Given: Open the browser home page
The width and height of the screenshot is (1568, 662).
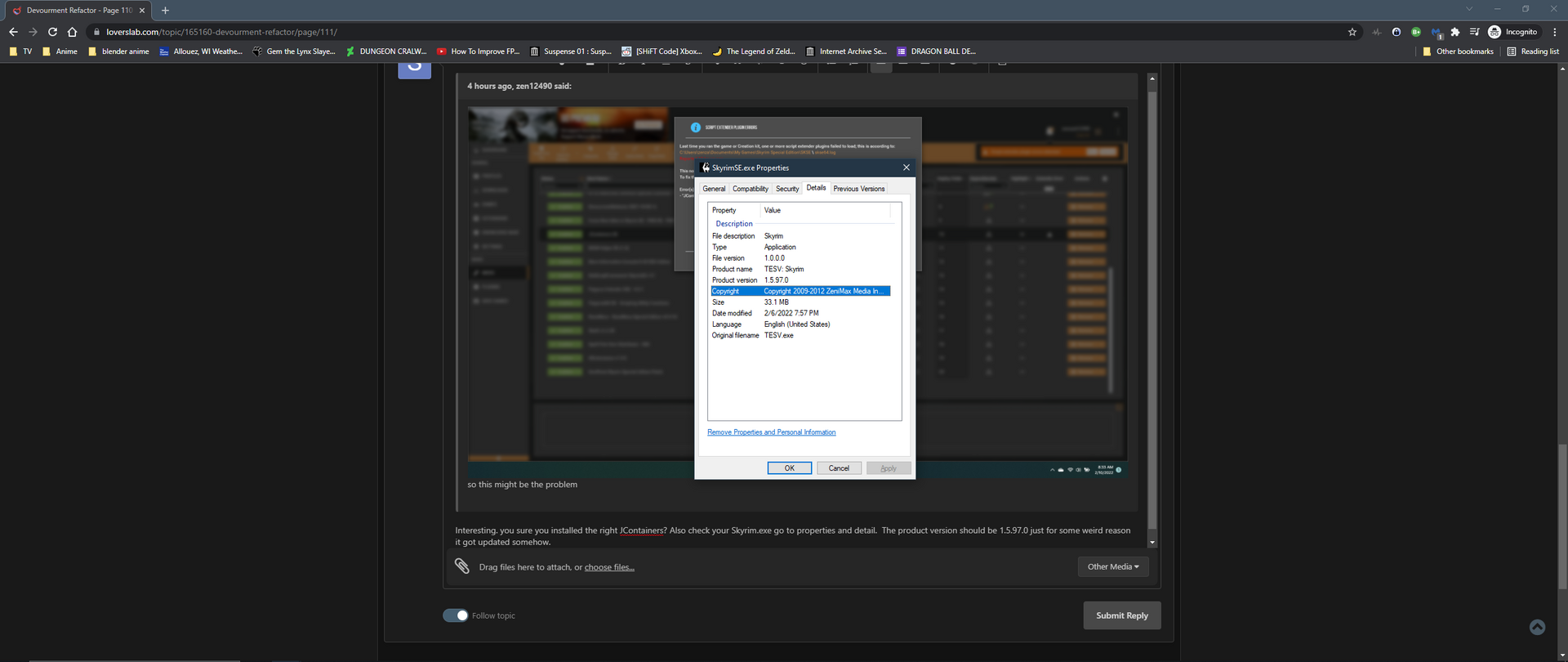Looking at the screenshot, I should pyautogui.click(x=72, y=32).
